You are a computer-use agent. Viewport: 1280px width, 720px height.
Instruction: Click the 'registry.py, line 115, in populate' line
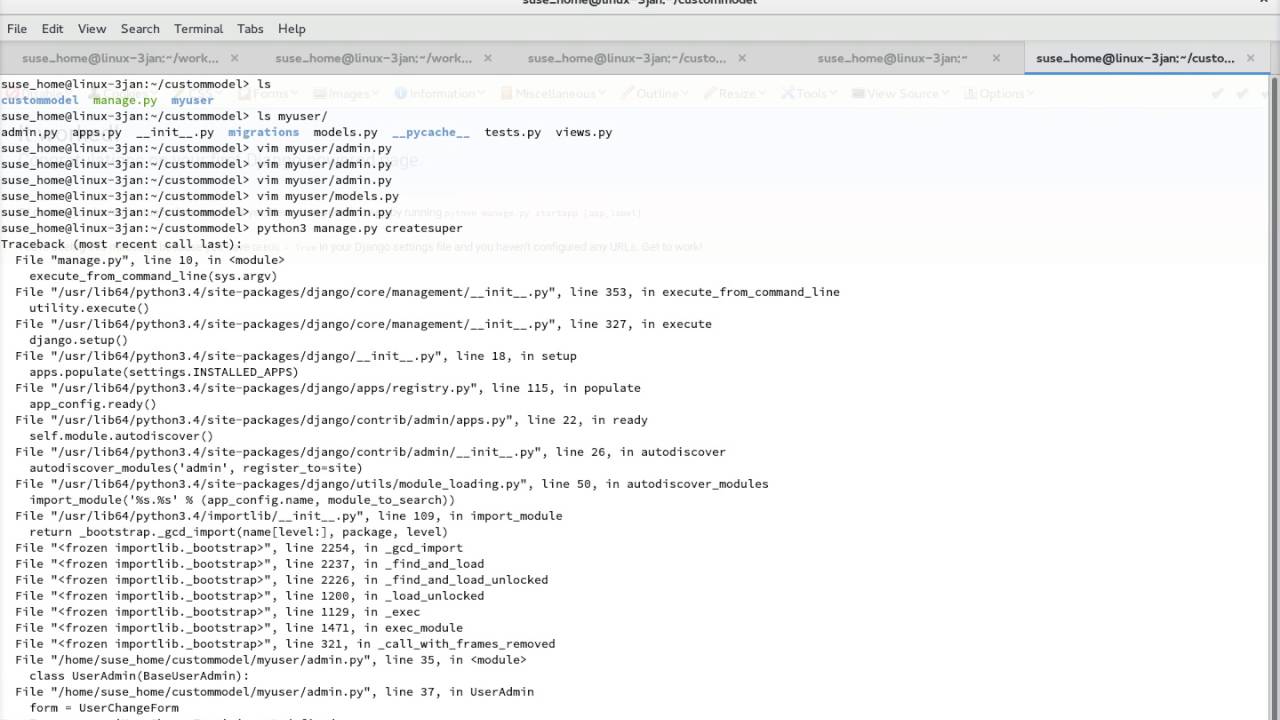328,388
